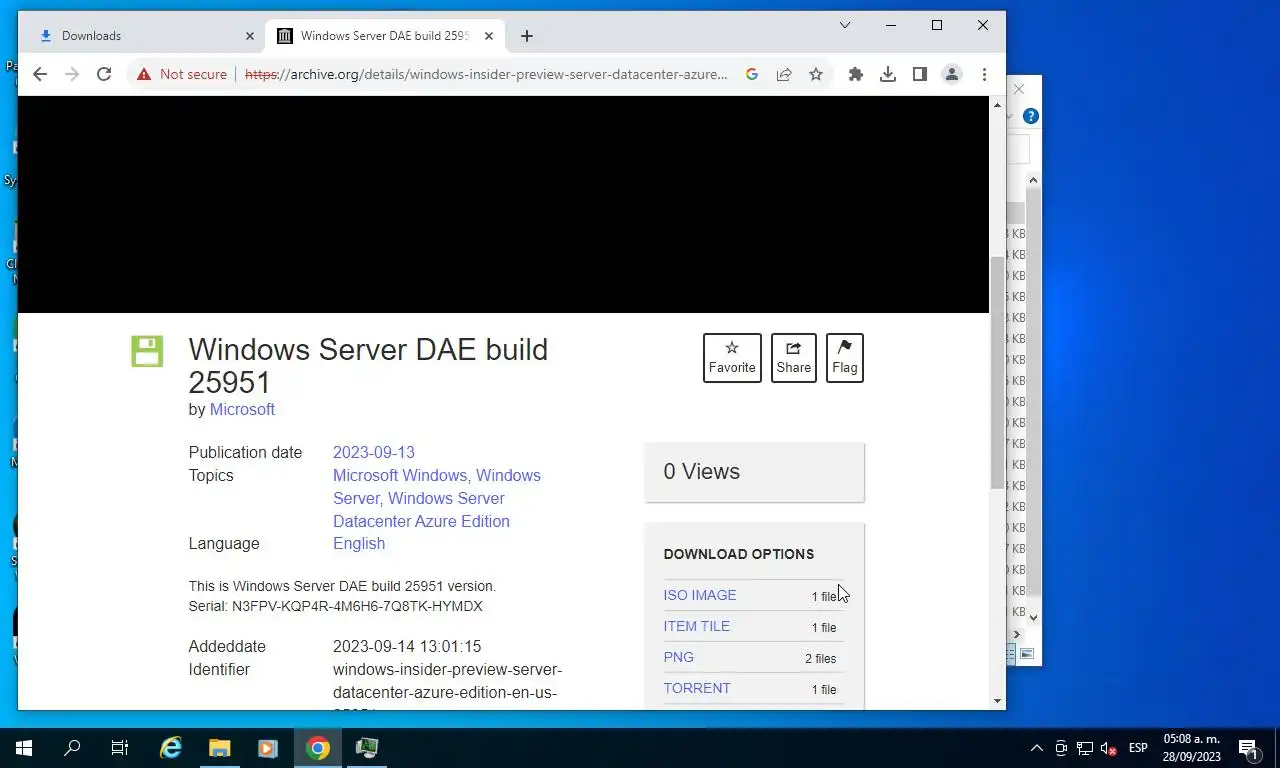Click the muted volume tray icon
The width and height of the screenshot is (1280, 768).
(x=1109, y=748)
